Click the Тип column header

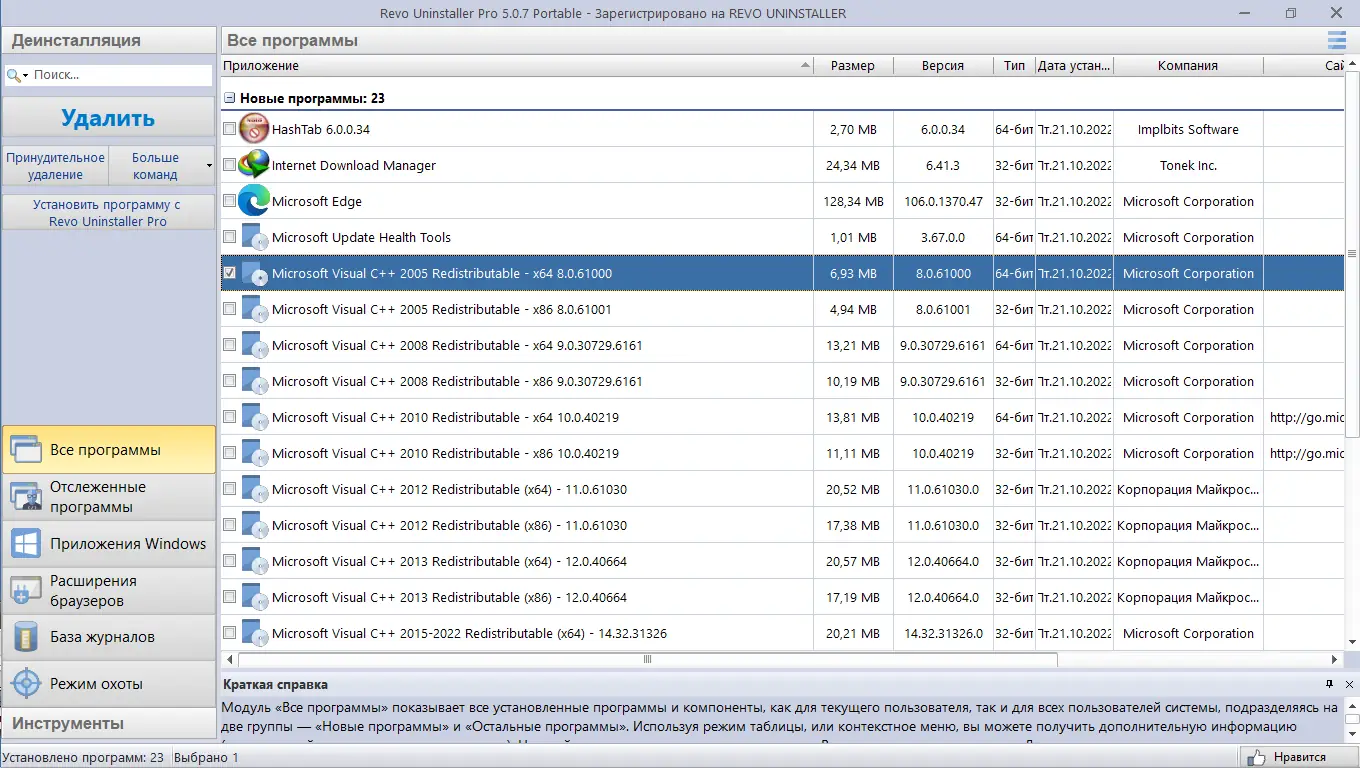point(1015,66)
